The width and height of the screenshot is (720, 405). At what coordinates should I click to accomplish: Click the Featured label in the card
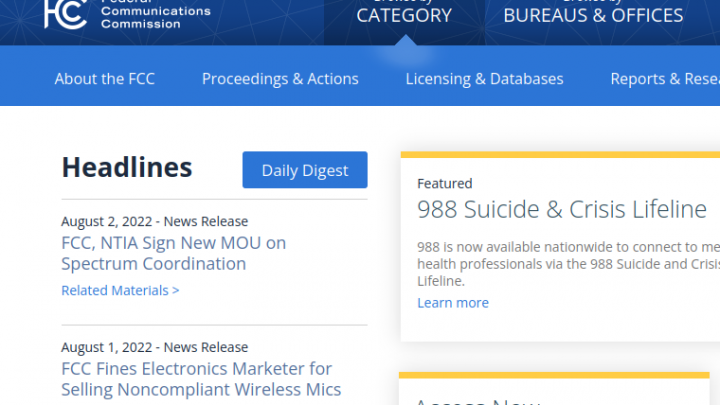click(444, 184)
